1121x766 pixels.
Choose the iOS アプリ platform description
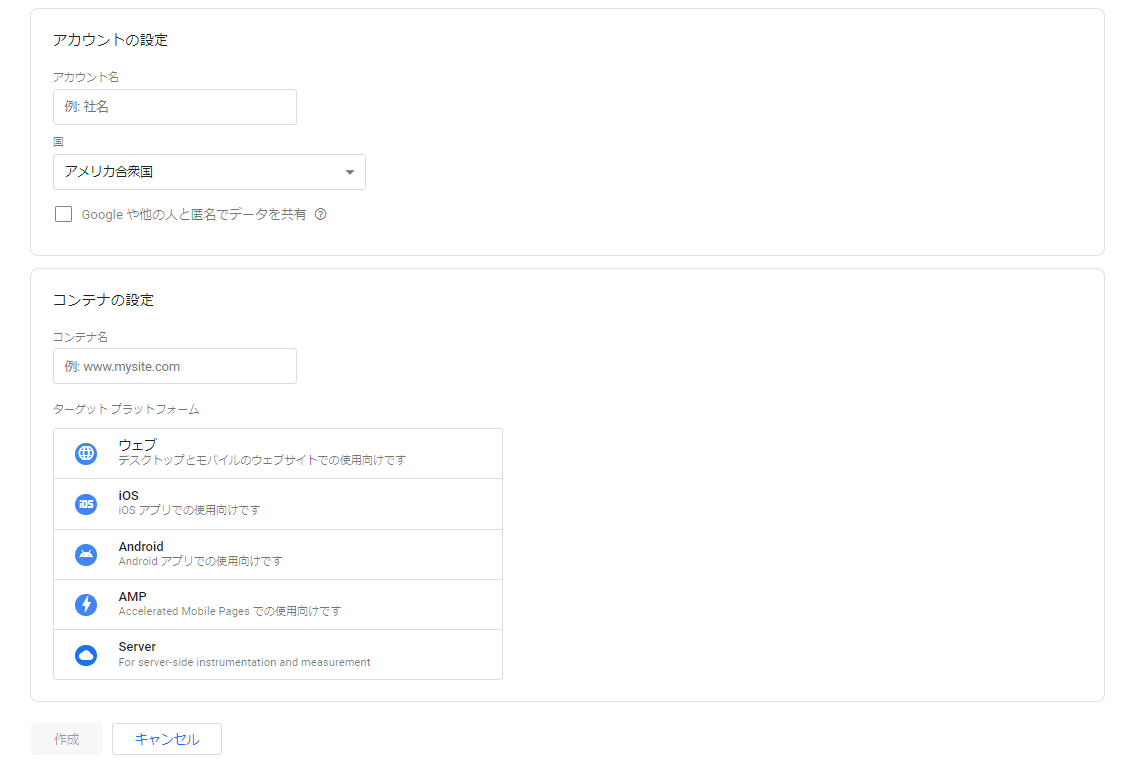[189, 511]
